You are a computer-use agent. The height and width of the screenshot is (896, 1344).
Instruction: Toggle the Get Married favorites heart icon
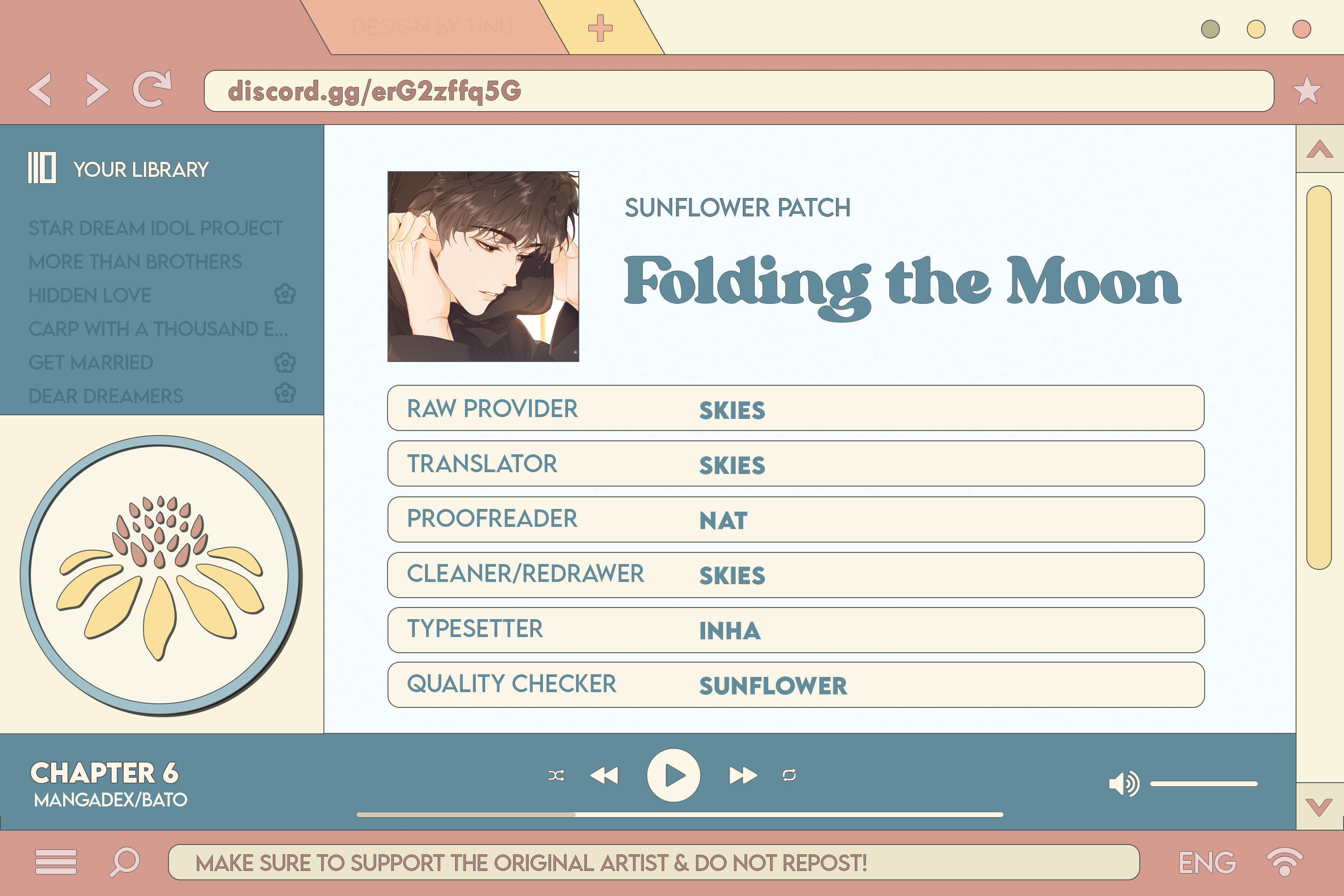[284, 362]
